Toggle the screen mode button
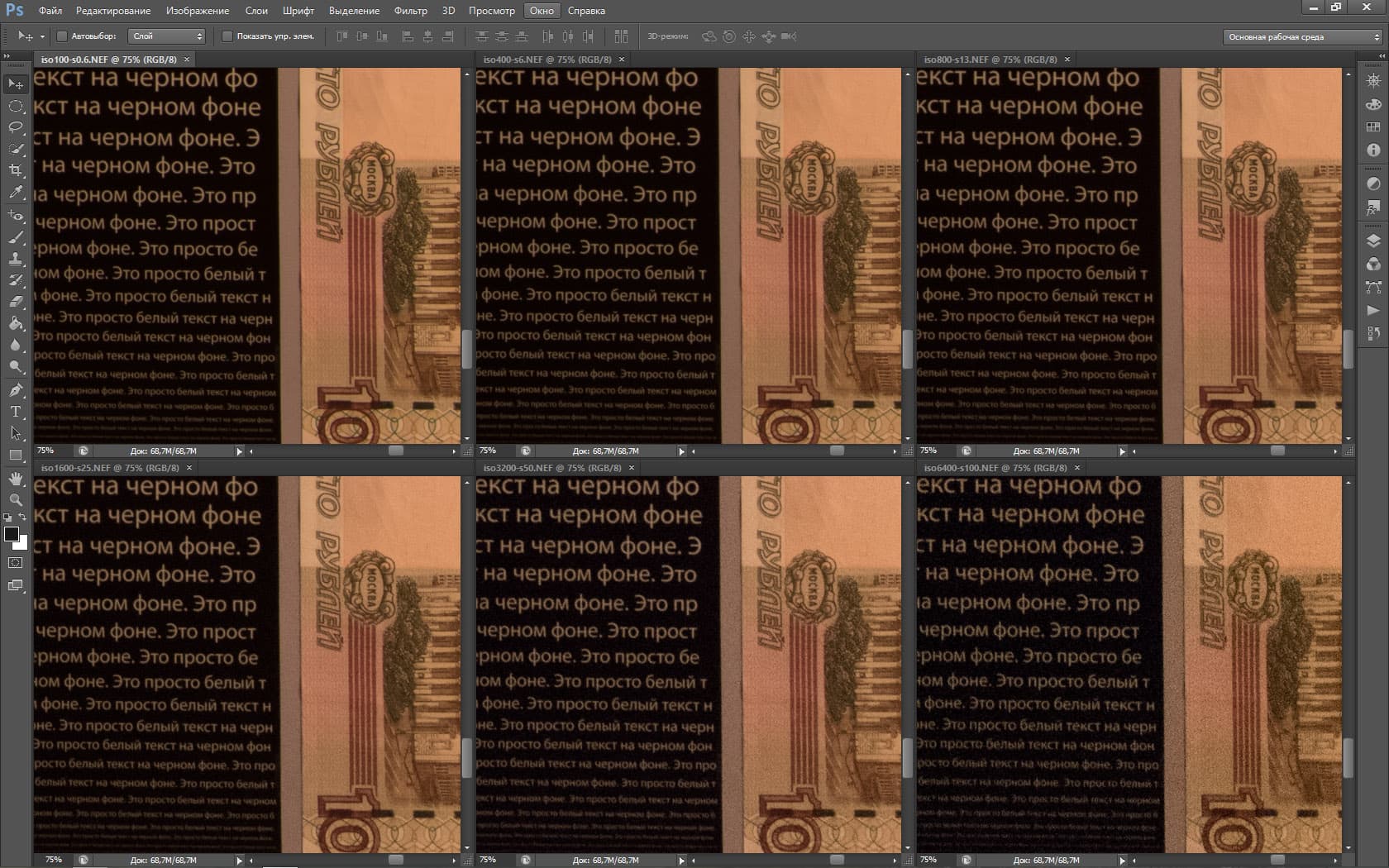Viewport: 1389px width, 868px height. (16, 585)
